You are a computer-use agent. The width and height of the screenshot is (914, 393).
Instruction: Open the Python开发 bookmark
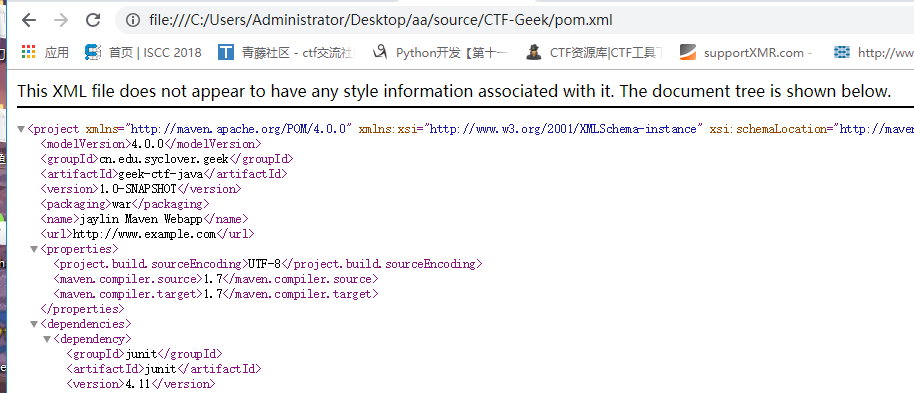point(452,52)
